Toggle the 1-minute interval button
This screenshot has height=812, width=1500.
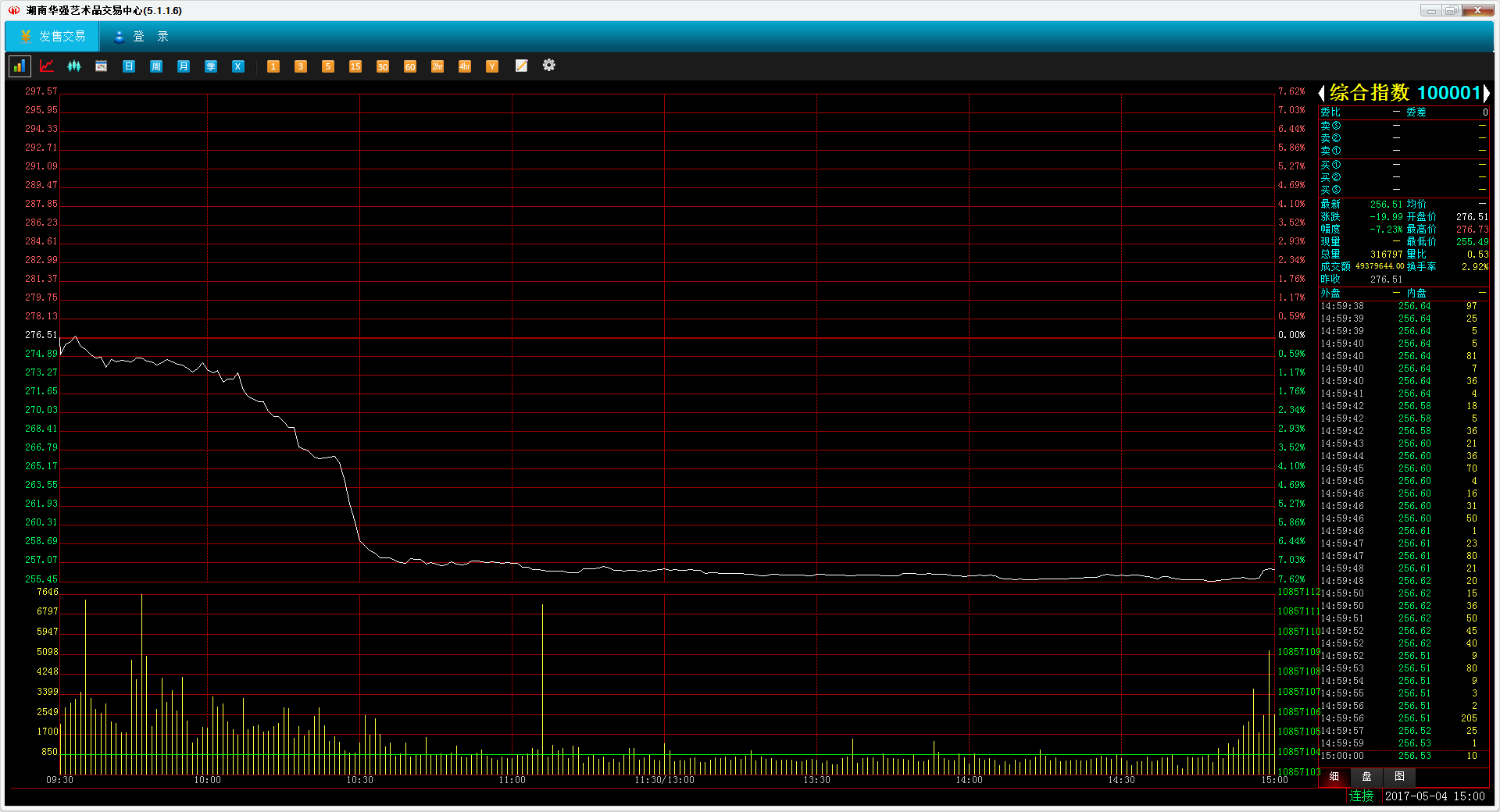point(273,66)
